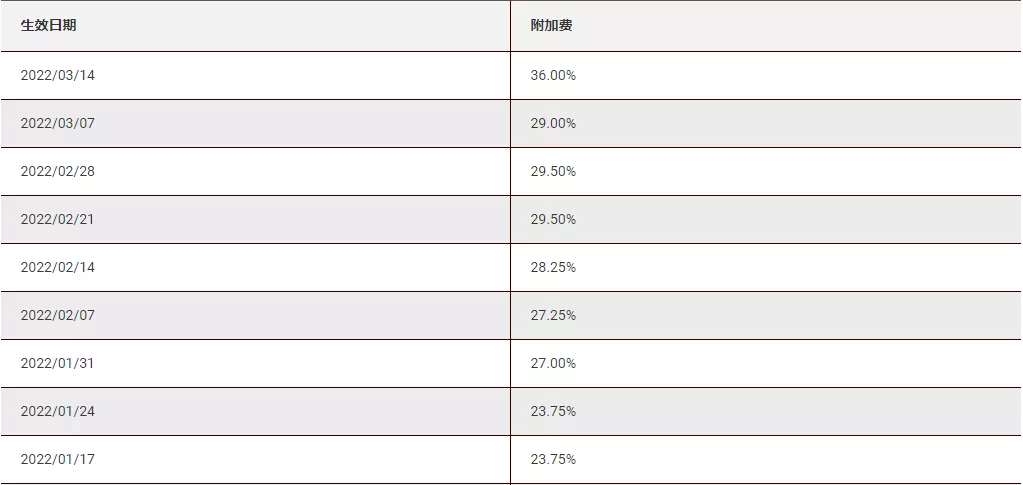Select the 2022/01/31 date cell
This screenshot has height=485, width=1023.
coord(58,363)
